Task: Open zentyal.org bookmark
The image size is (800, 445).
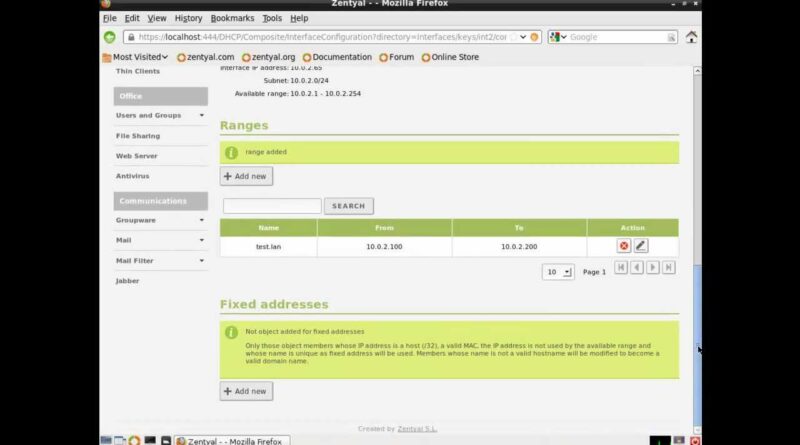Action: coord(268,57)
